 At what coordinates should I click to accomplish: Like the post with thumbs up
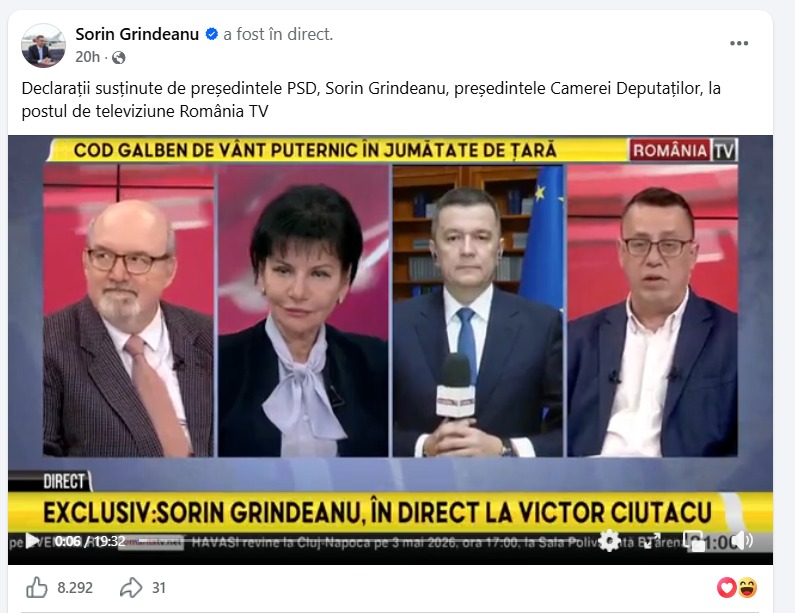[x=37, y=588]
